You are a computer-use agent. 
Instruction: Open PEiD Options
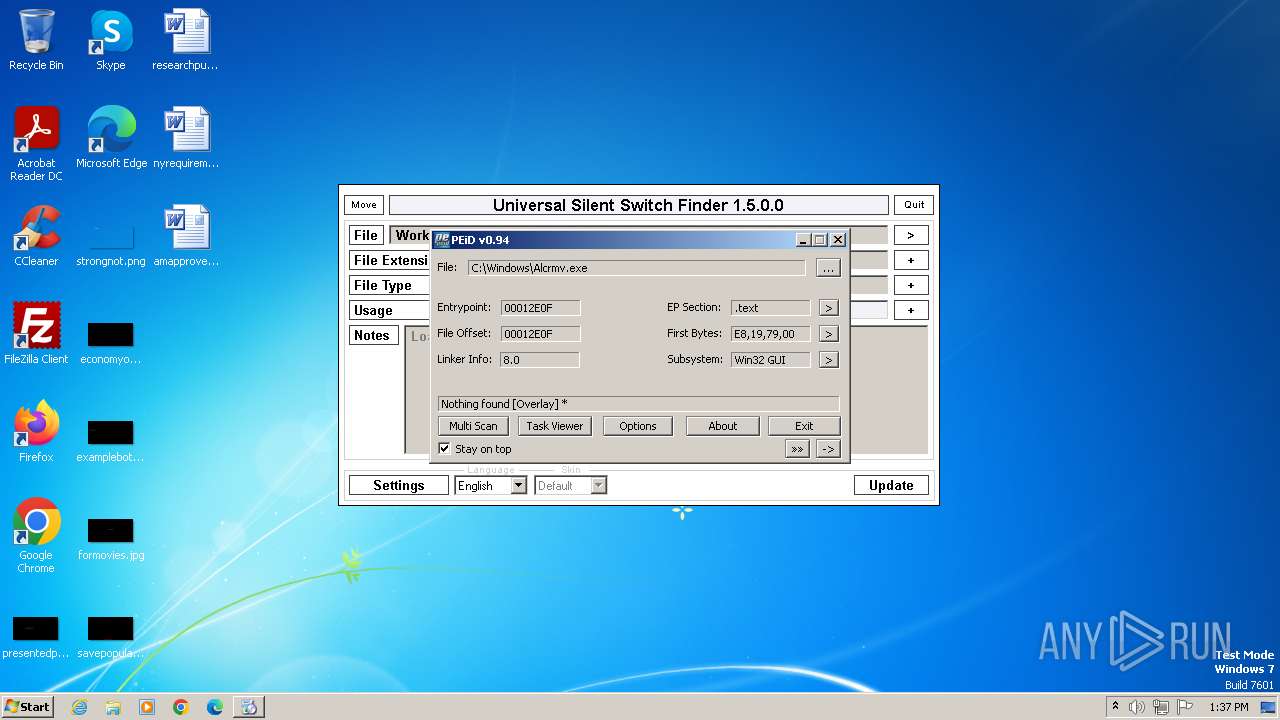tap(638, 426)
